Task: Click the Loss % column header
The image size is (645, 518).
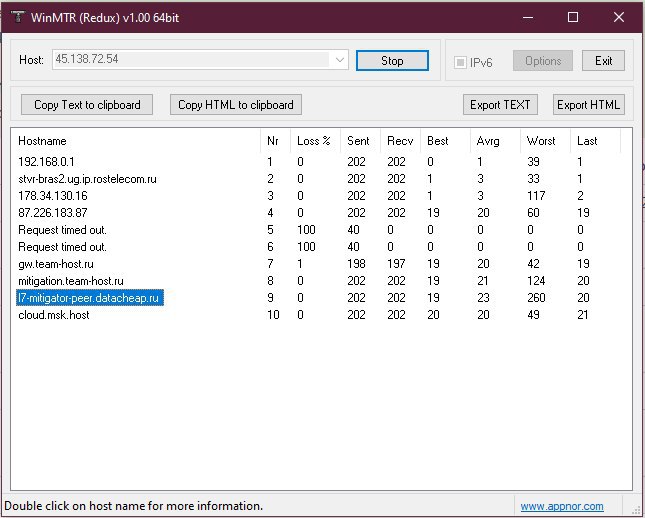Action: 315,141
